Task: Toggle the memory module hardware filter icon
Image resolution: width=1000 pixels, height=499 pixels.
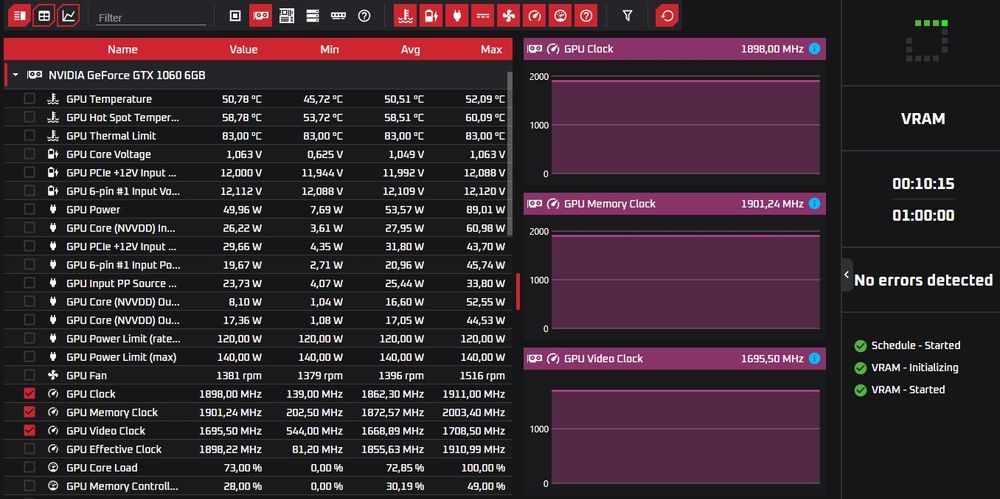Action: pyautogui.click(x=338, y=15)
